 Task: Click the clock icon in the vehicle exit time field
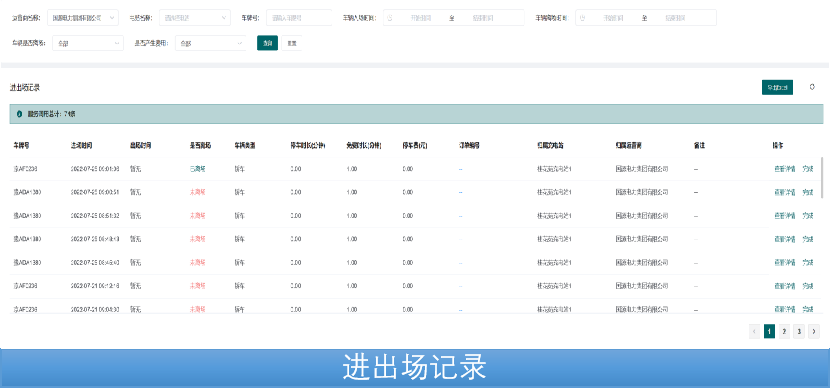coord(582,17)
